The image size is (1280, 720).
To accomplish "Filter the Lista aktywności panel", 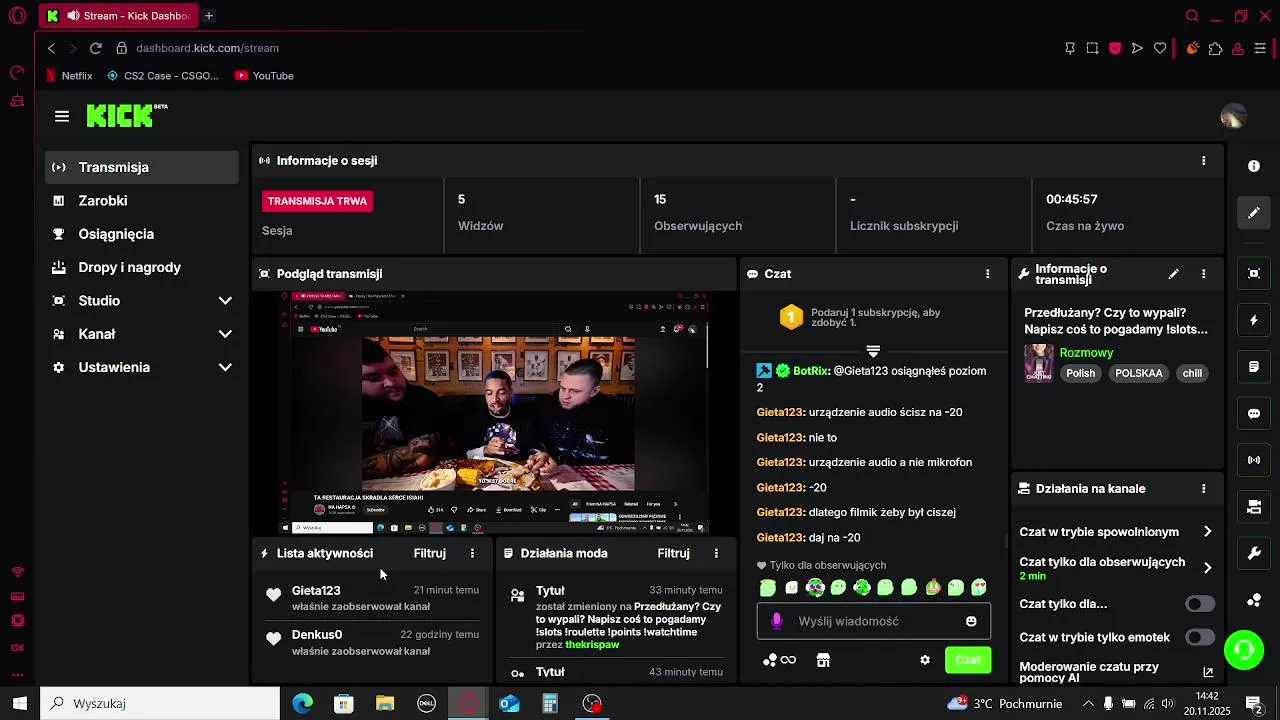I will 430,553.
